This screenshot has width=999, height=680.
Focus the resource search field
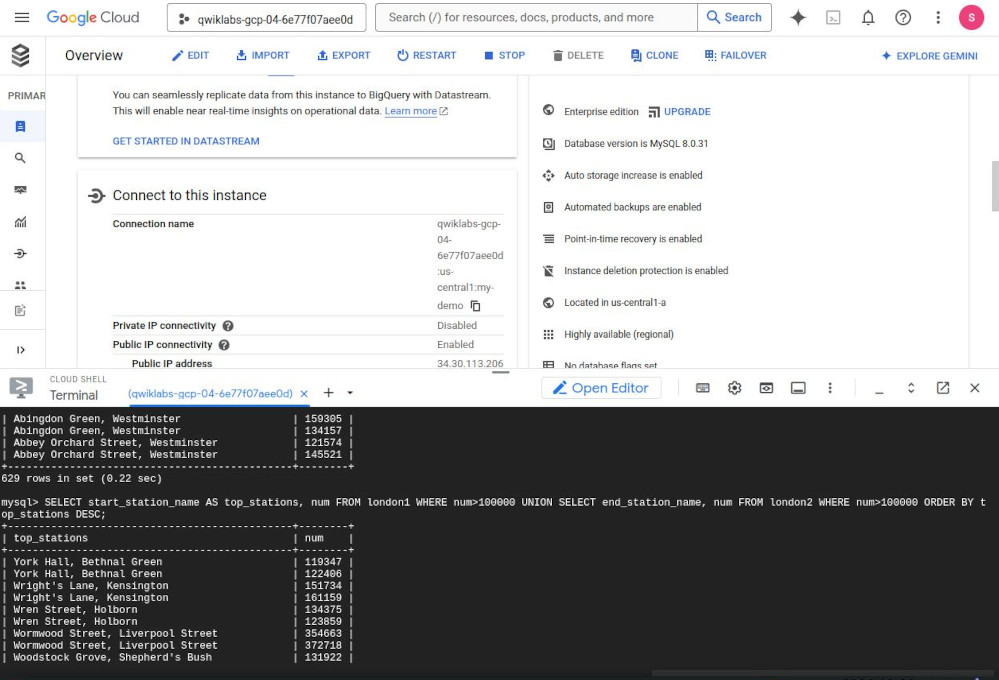pyautogui.click(x=536, y=18)
